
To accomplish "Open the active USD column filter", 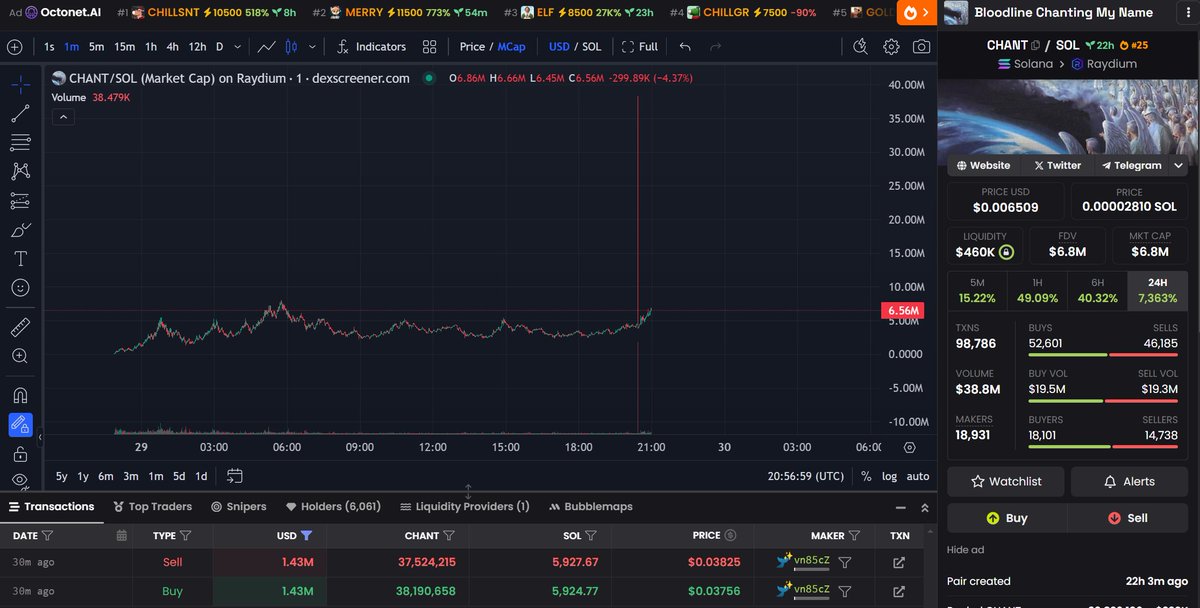I will click(307, 536).
